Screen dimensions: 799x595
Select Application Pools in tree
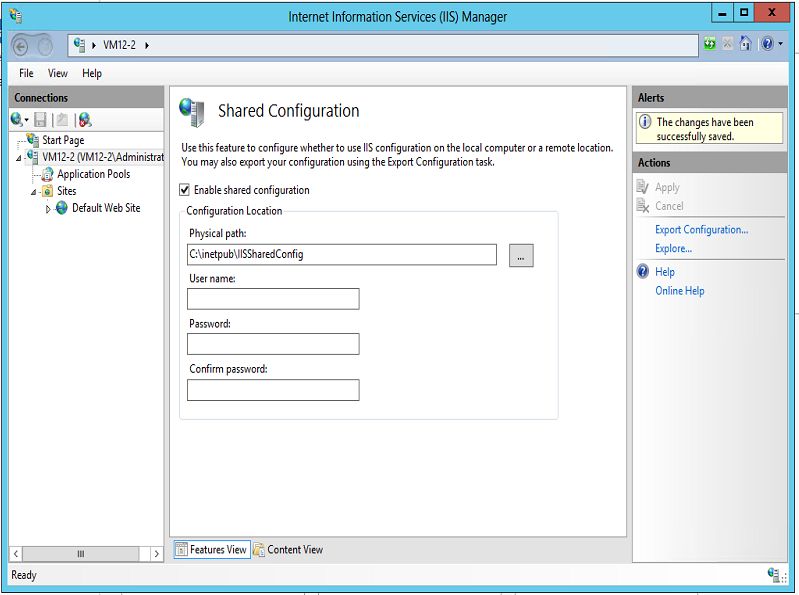94,174
